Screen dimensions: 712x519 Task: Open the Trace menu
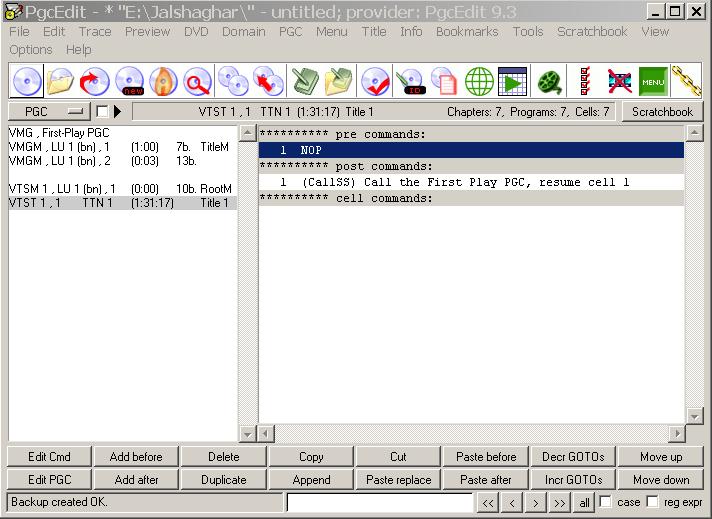coord(95,31)
